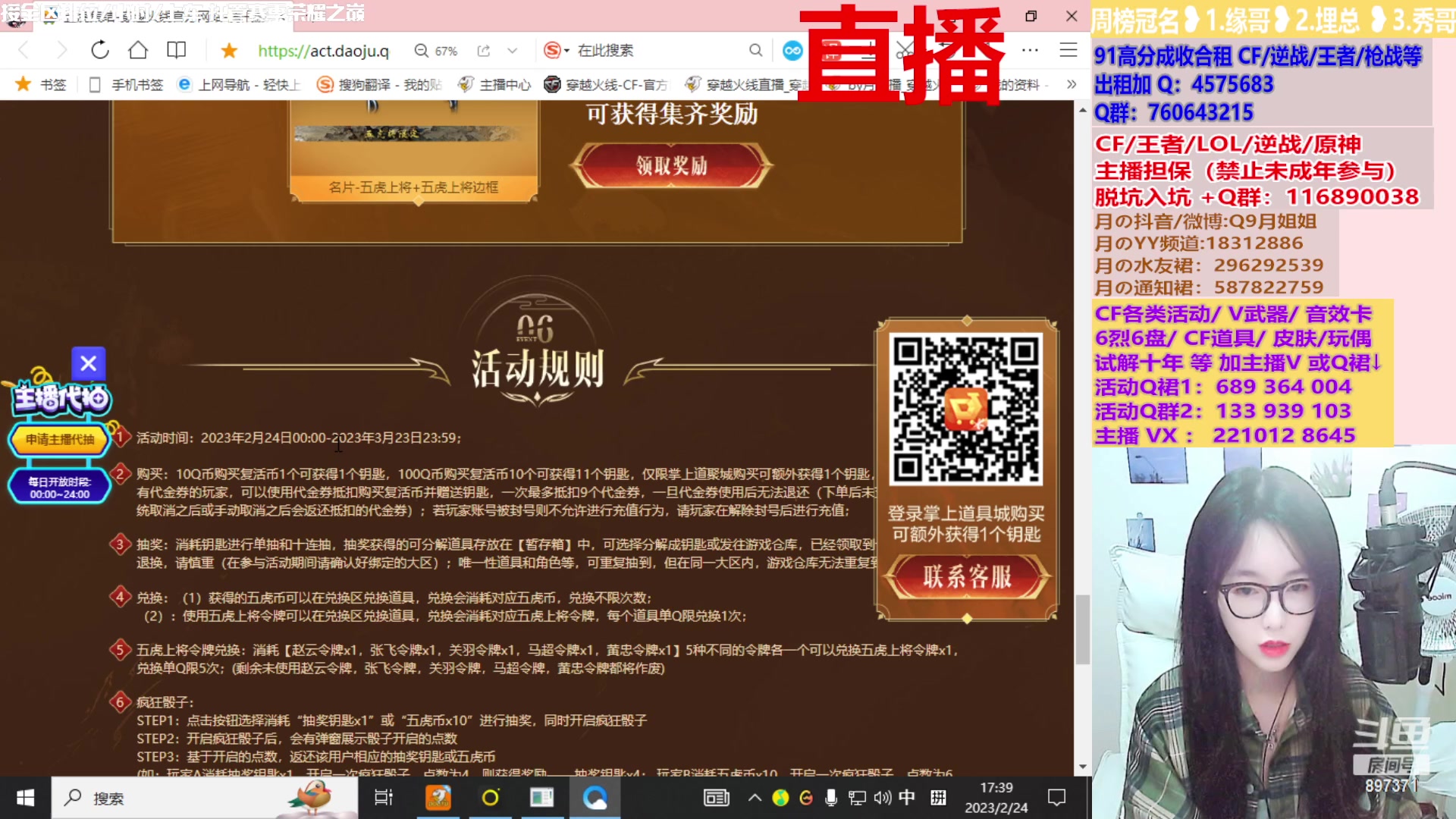Viewport: 1456px width, 819px height.
Task: Open the browser hamburger menu
Action: pyautogui.click(x=1068, y=50)
